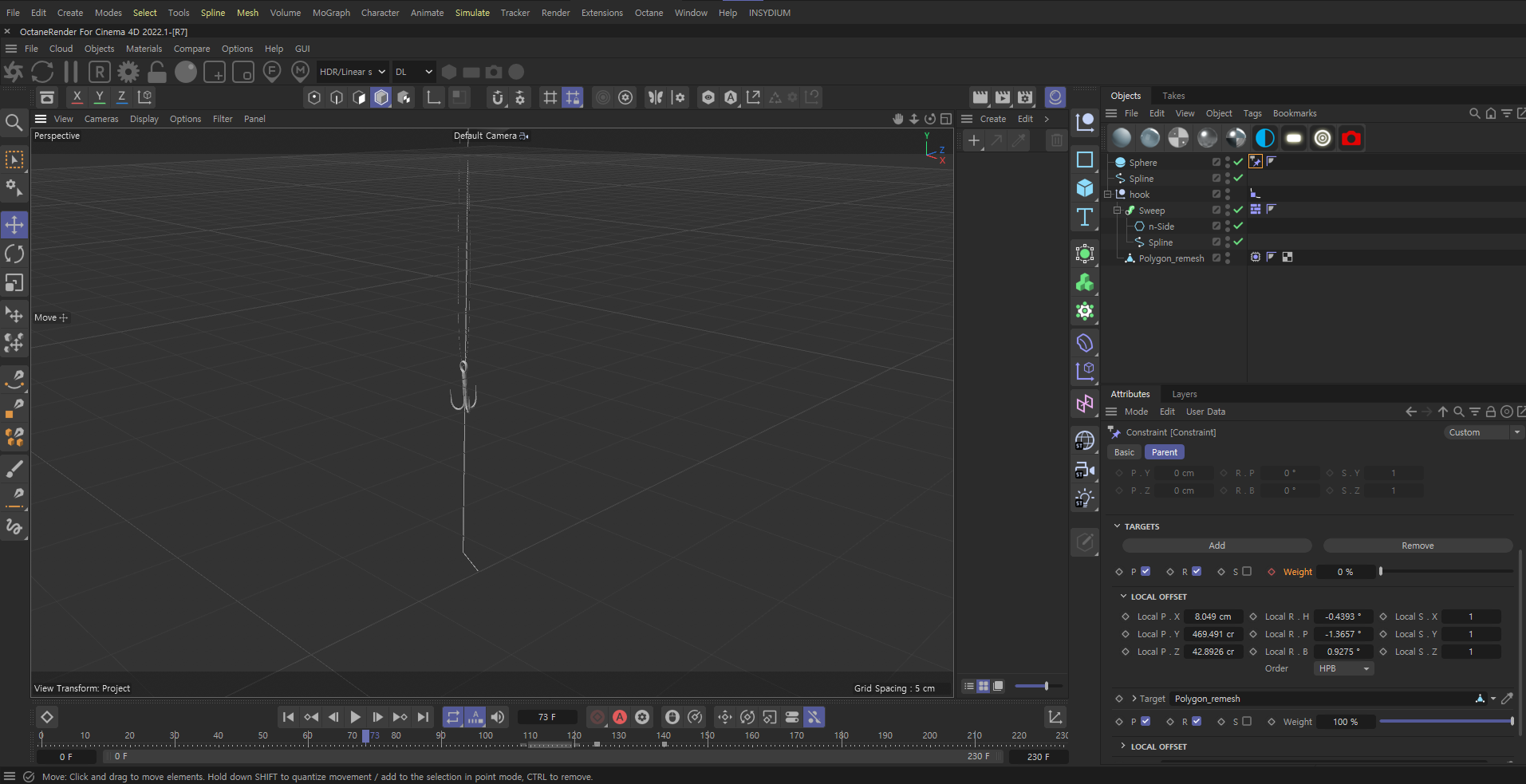Image resolution: width=1526 pixels, height=784 pixels.
Task: Expand the Target Polygon_remesh arrow
Action: tap(1134, 699)
